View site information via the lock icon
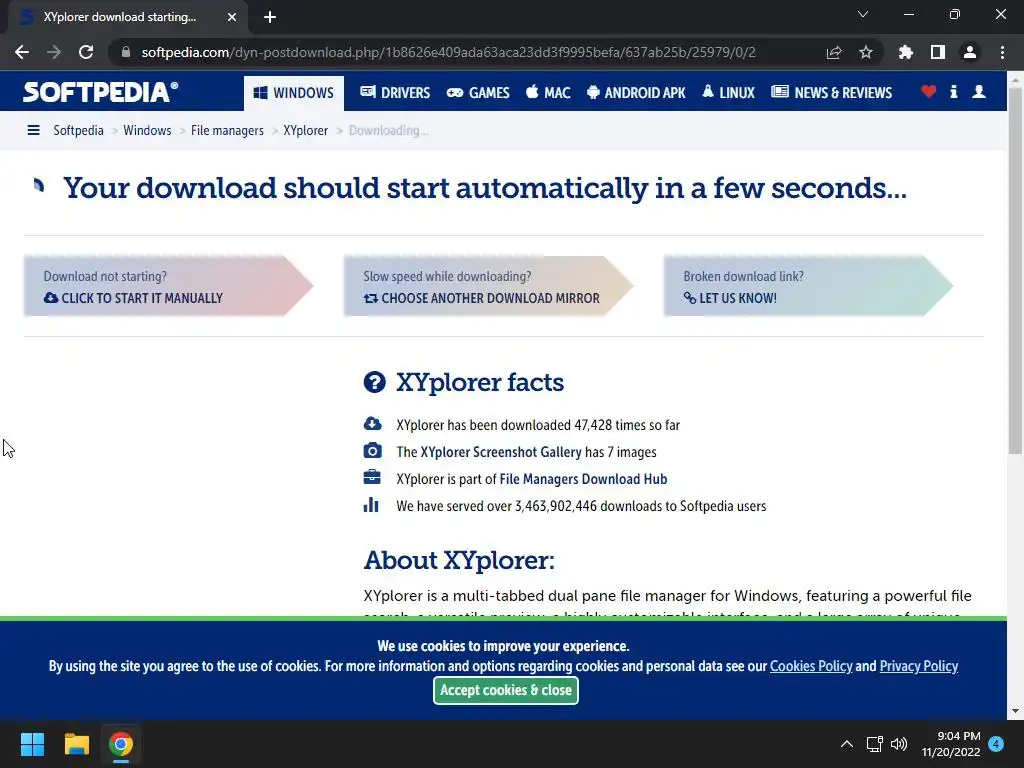 point(126,52)
